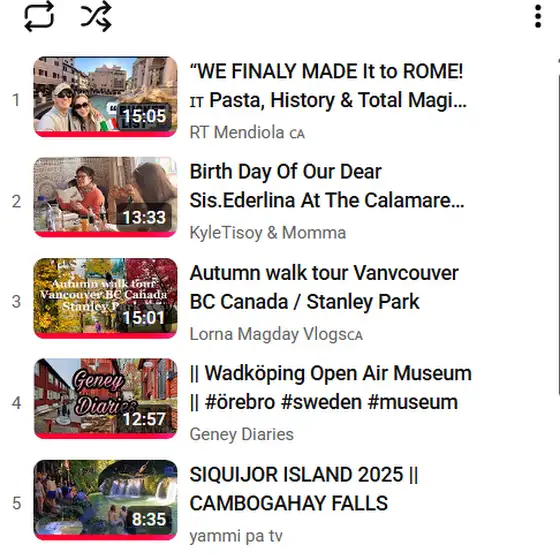Click the Birth Day video thumbnail

105,197
